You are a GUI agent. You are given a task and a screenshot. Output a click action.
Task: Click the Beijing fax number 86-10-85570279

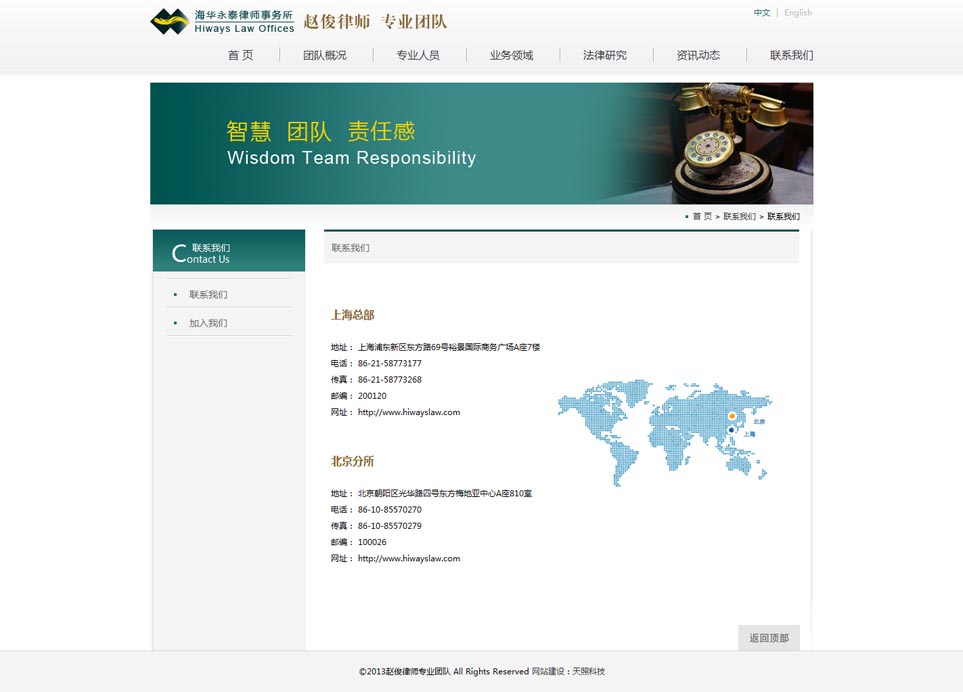(x=390, y=526)
